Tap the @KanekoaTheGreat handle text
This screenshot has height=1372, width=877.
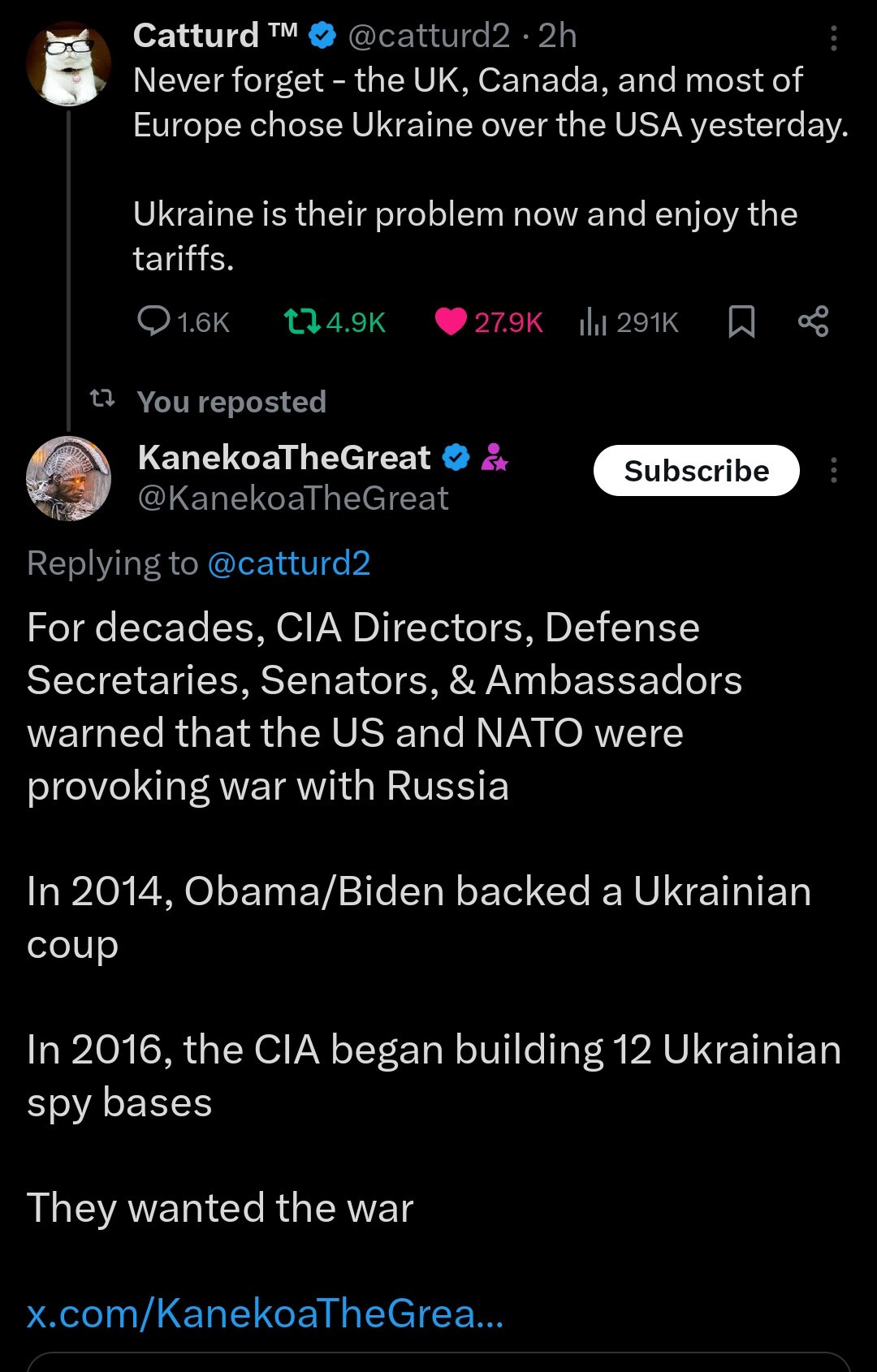(x=293, y=498)
